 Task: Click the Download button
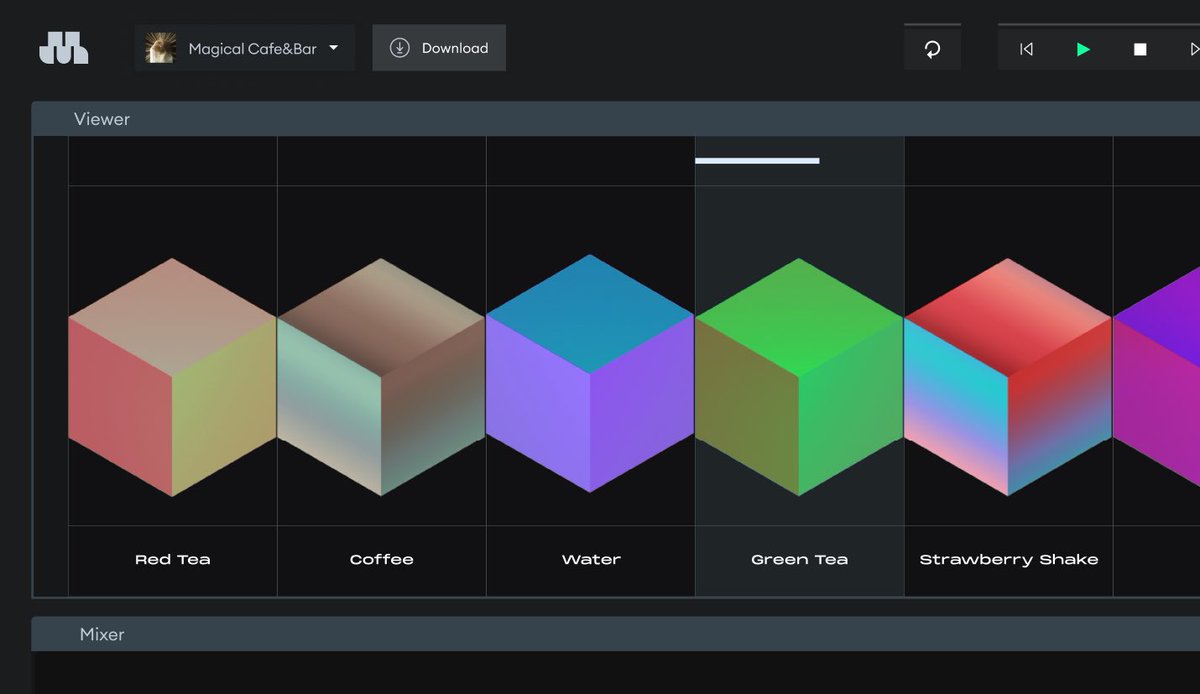439,48
